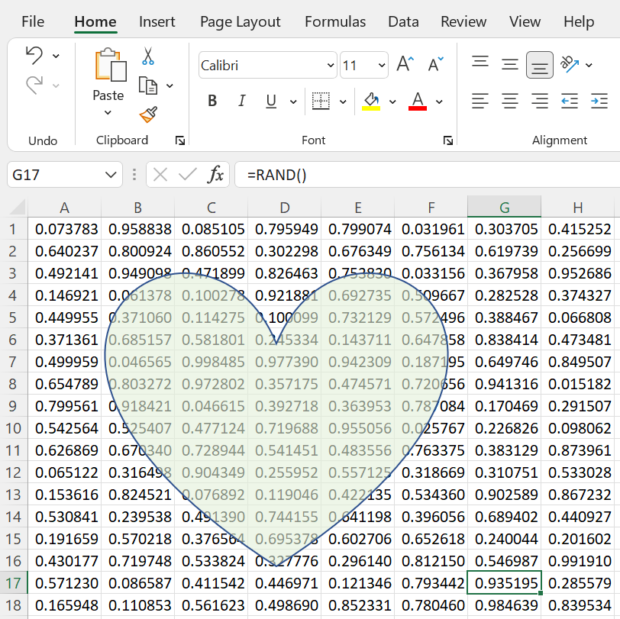Click the Increase Indent icon

coord(599,101)
